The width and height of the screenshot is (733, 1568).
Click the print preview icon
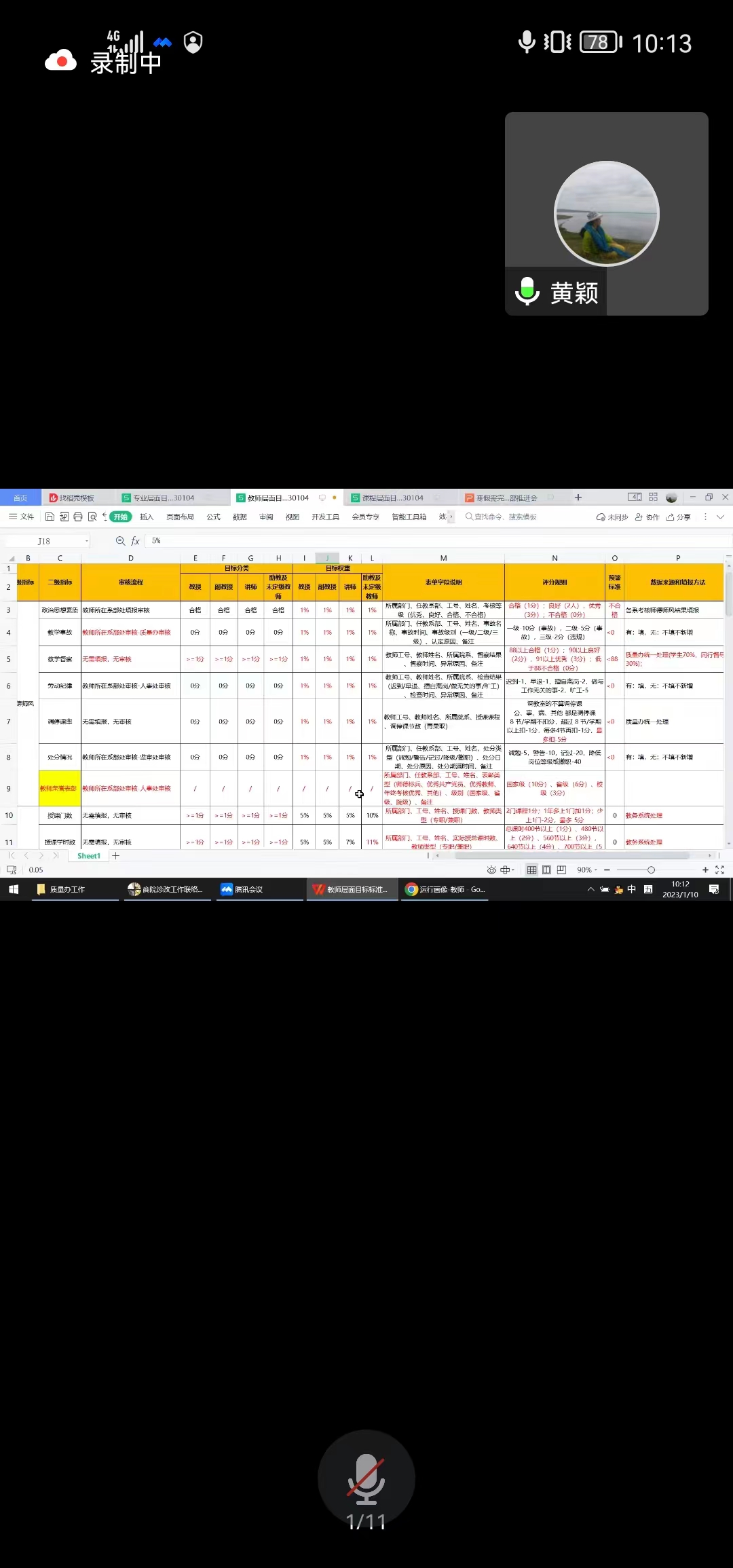[92, 517]
